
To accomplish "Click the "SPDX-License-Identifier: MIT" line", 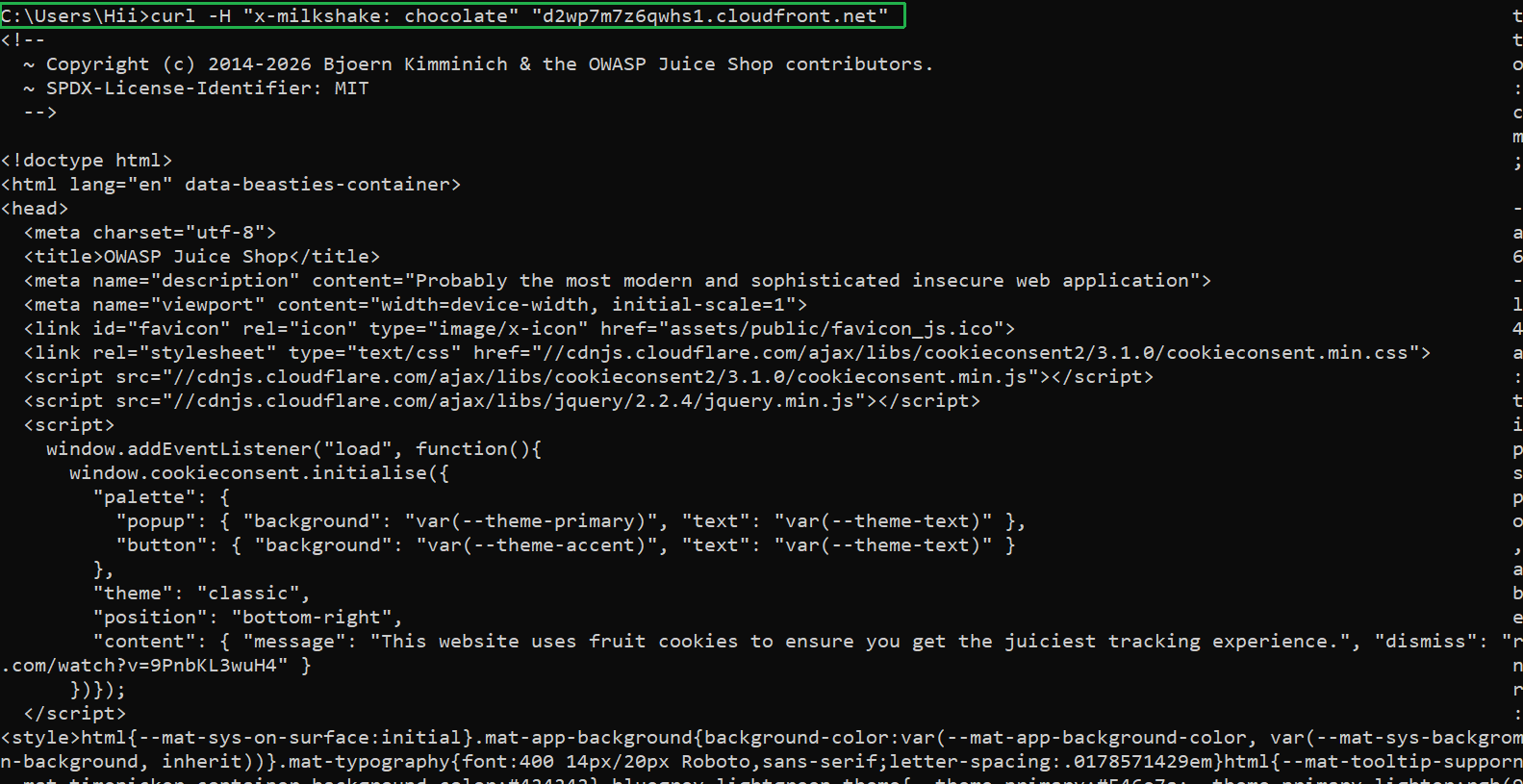I will pos(196,89).
